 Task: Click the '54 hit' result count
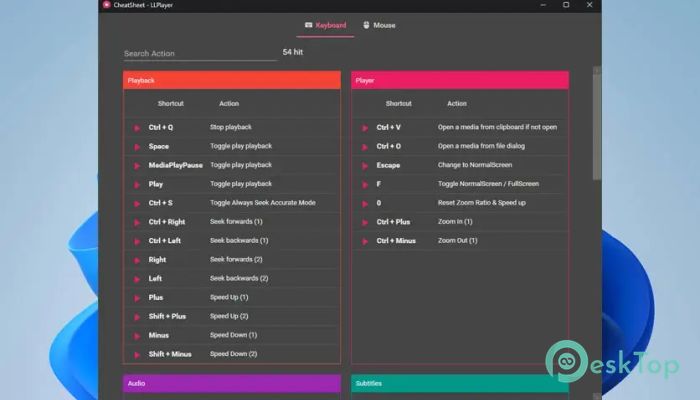click(x=293, y=52)
